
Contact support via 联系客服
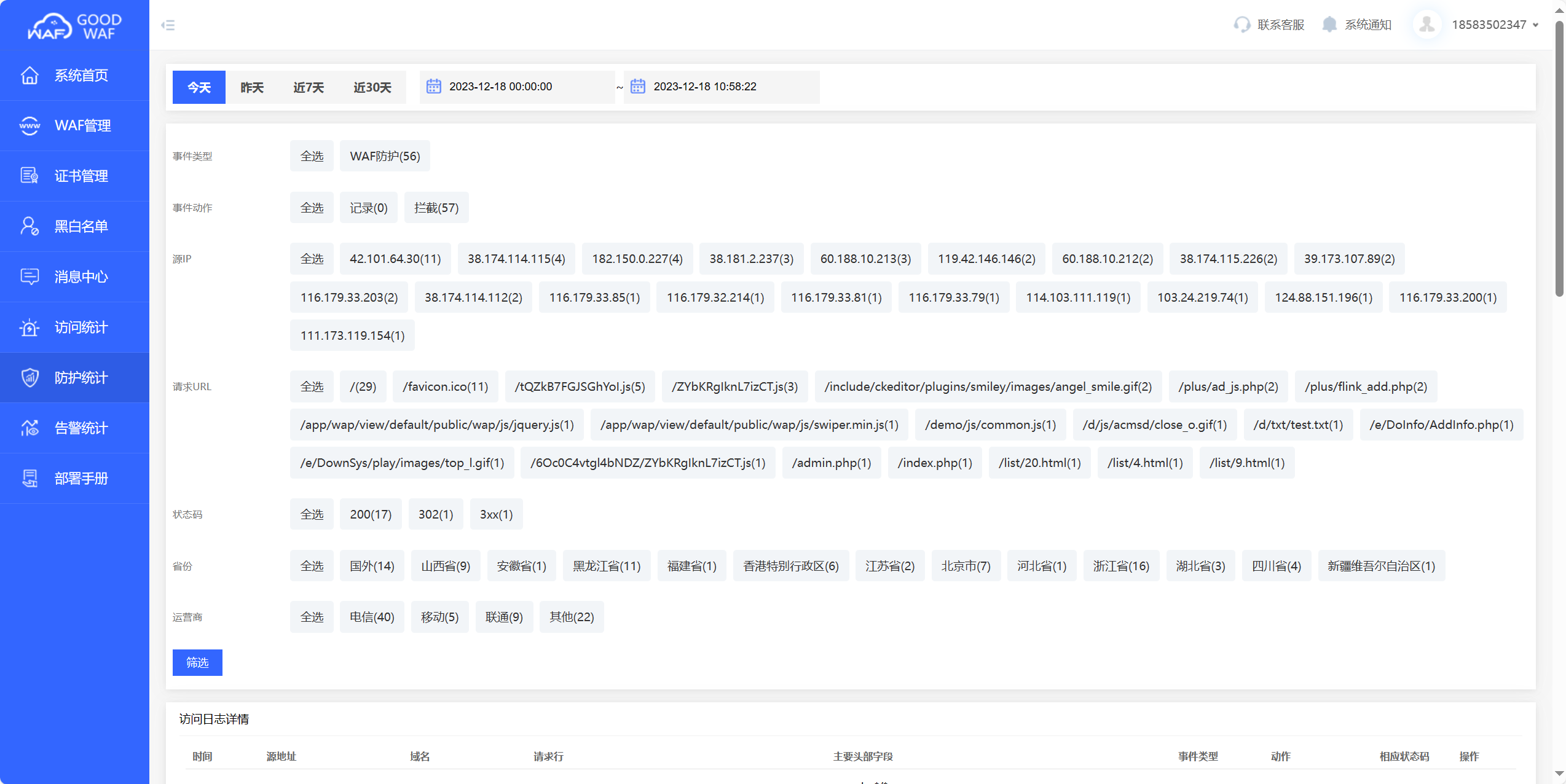(1269, 24)
